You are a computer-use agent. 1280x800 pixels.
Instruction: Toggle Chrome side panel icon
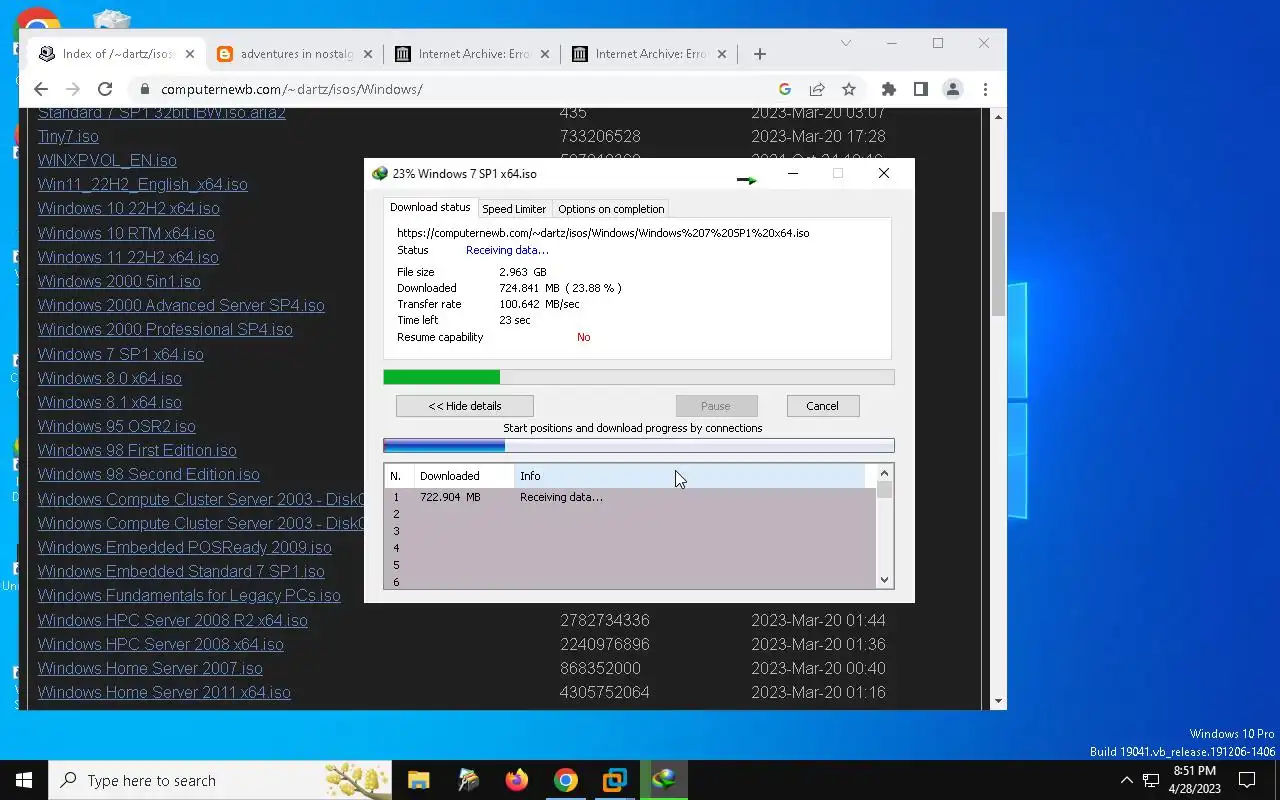pyautogui.click(x=921, y=89)
